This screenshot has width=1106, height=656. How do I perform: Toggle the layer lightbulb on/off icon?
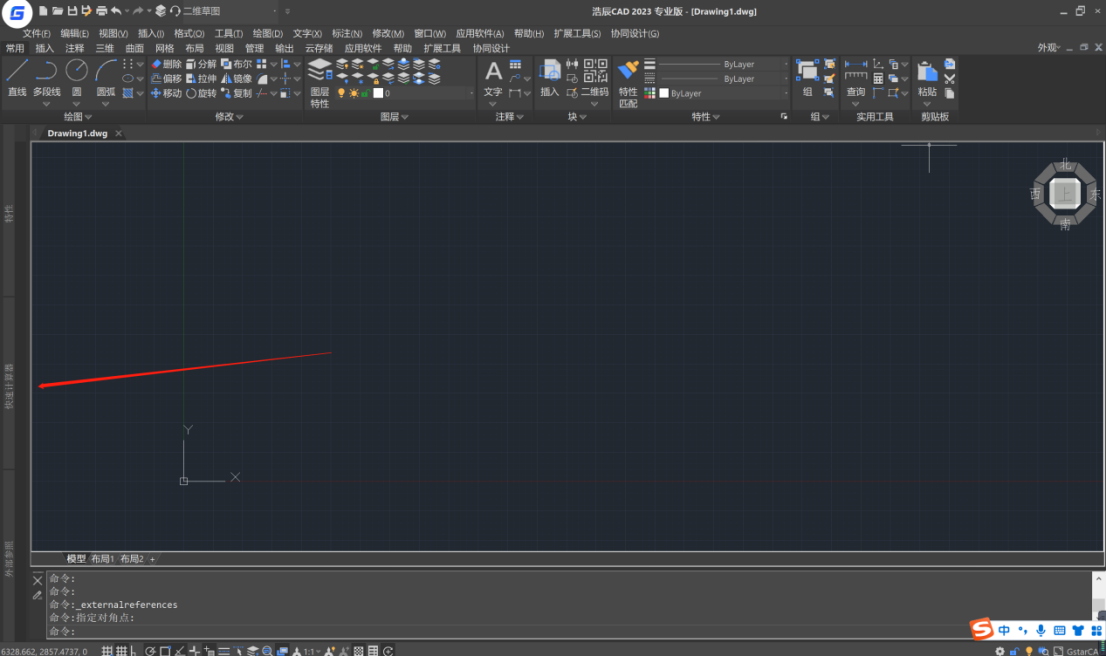click(x=341, y=93)
